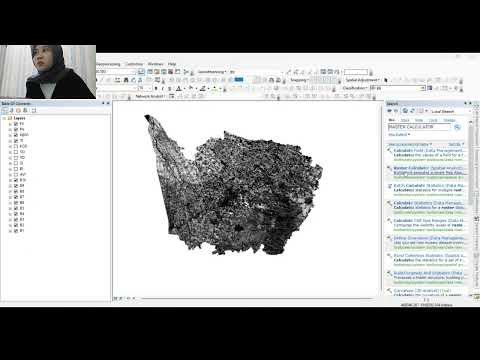Open Calculate Field (Data Management) result
This screenshot has height=360, width=480.
click(x=428, y=151)
